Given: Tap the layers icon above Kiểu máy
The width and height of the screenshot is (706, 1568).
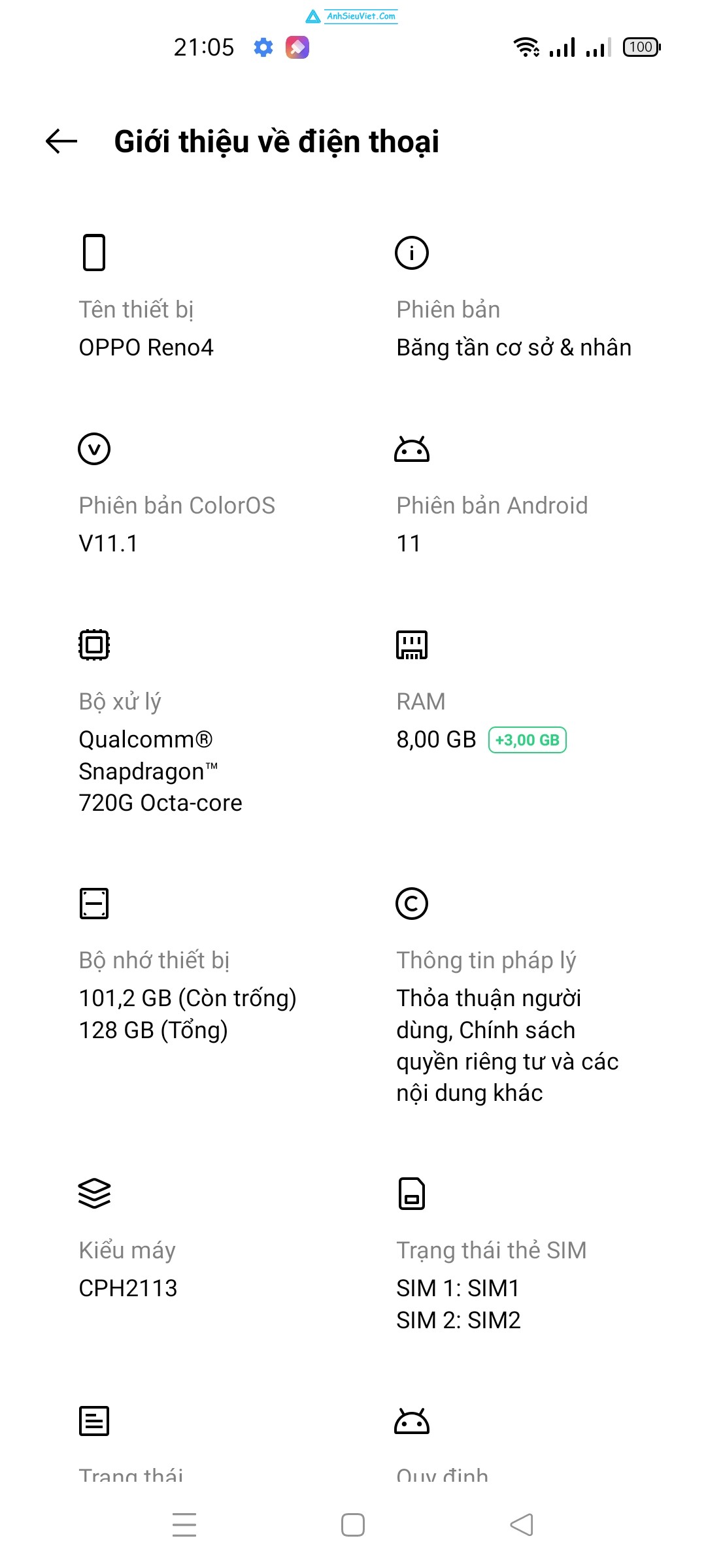Looking at the screenshot, I should 94,1194.
